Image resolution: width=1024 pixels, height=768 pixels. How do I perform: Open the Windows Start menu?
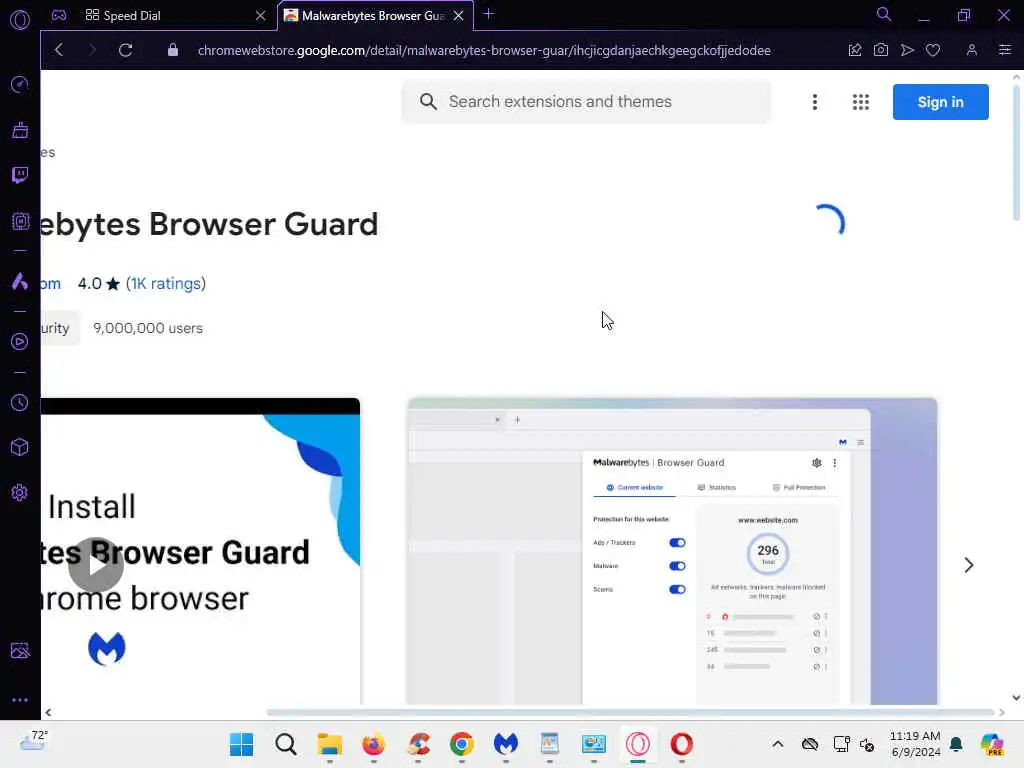pos(241,744)
